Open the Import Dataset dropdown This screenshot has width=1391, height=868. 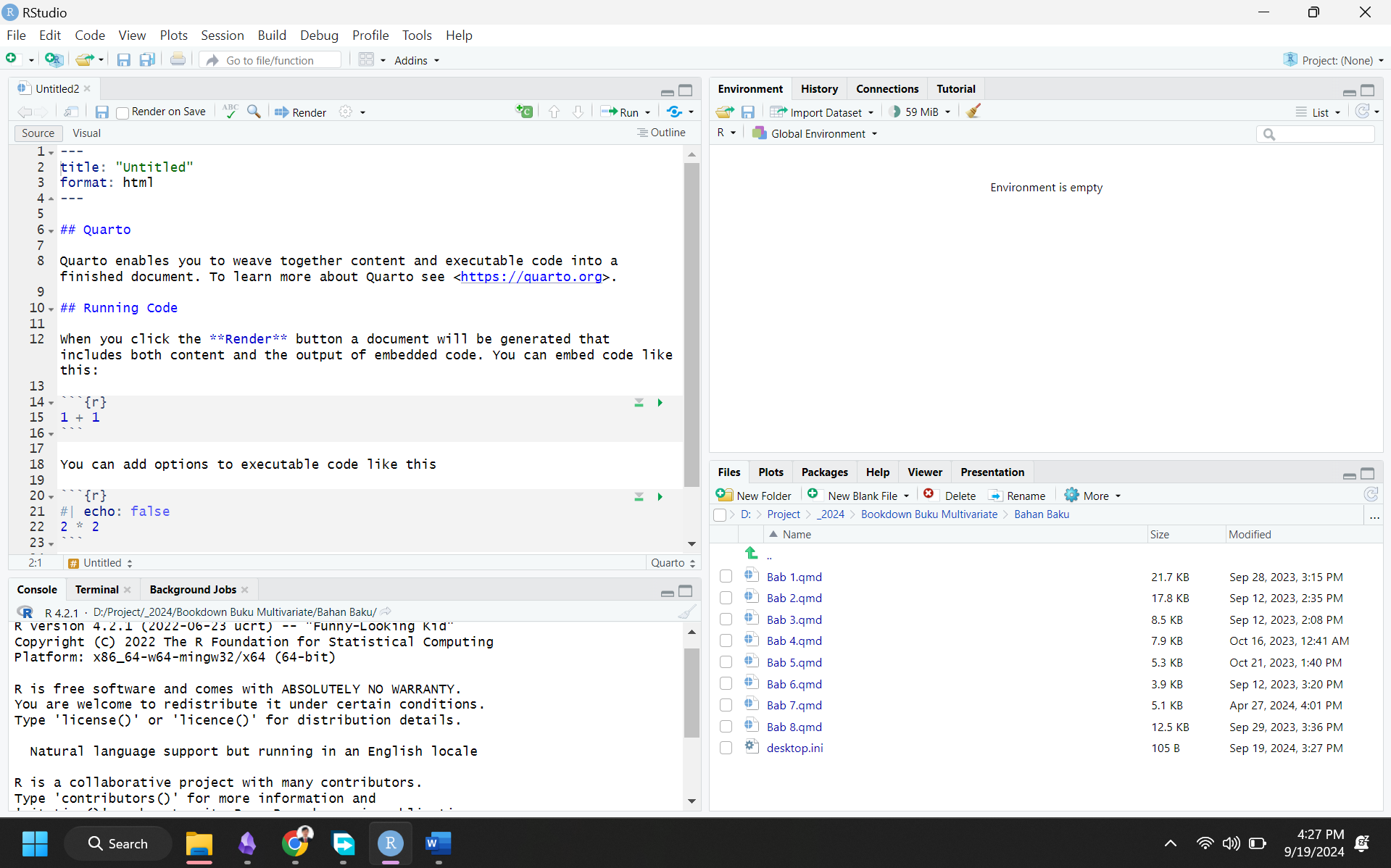pyautogui.click(x=822, y=112)
